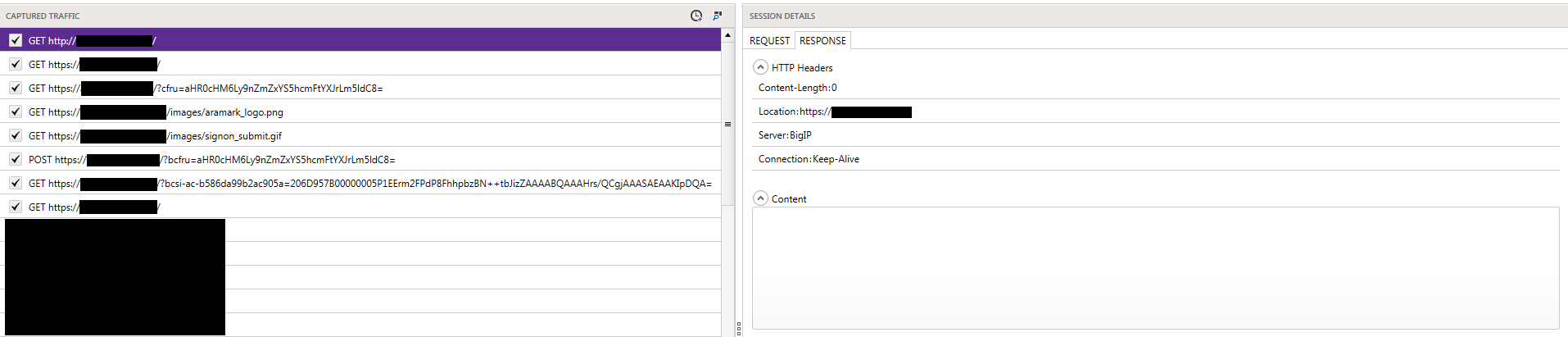This screenshot has width=1568, height=337.
Task: Toggle checkbox for the cfru GET request
Action: coord(16,88)
